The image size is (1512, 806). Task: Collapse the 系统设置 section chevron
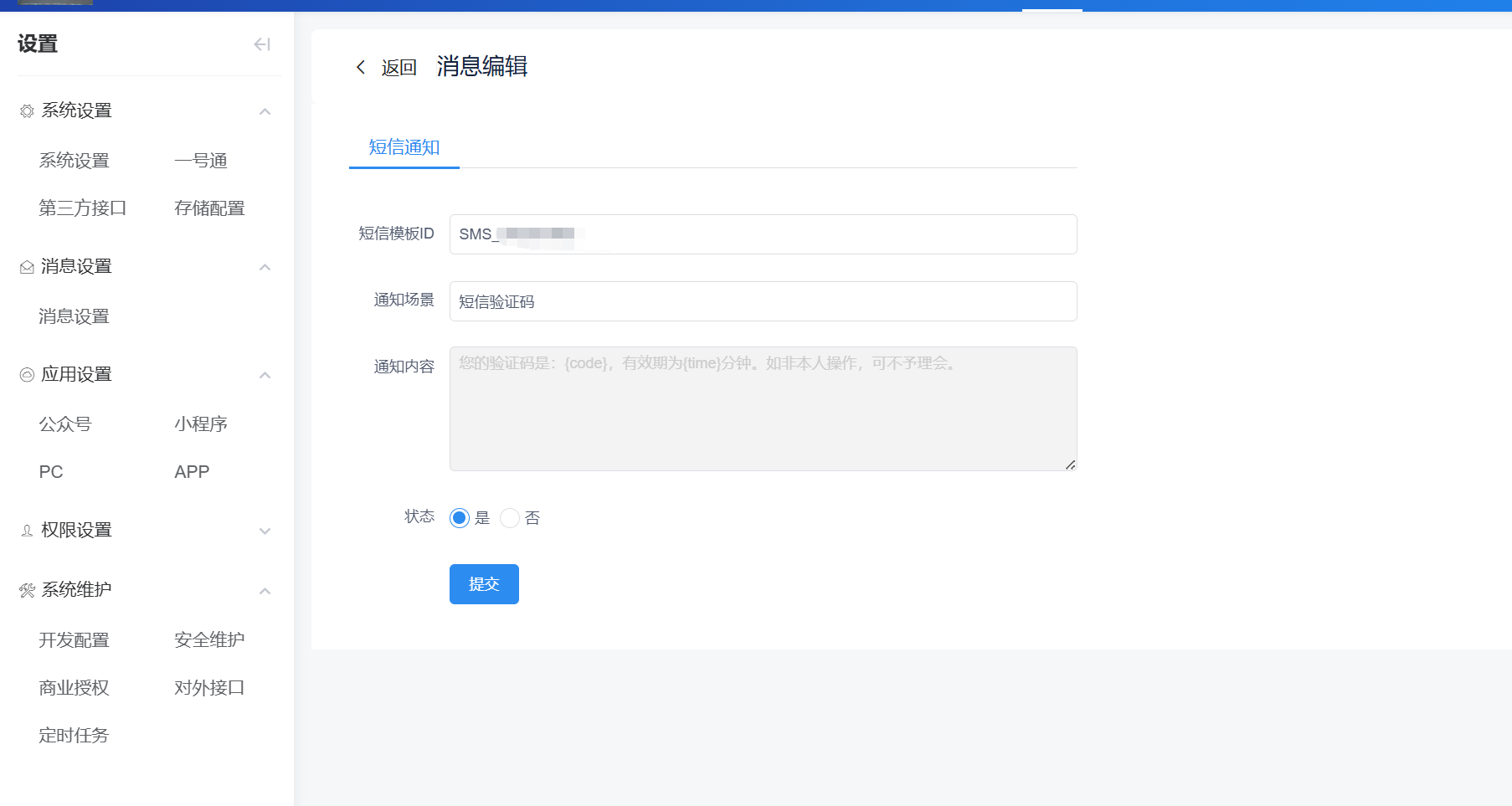tap(265, 110)
